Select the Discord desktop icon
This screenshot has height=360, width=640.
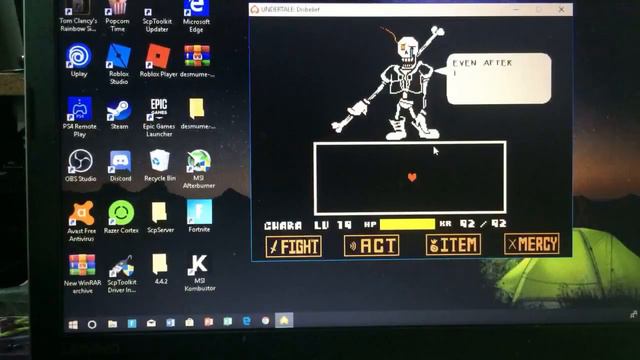pyautogui.click(x=120, y=166)
